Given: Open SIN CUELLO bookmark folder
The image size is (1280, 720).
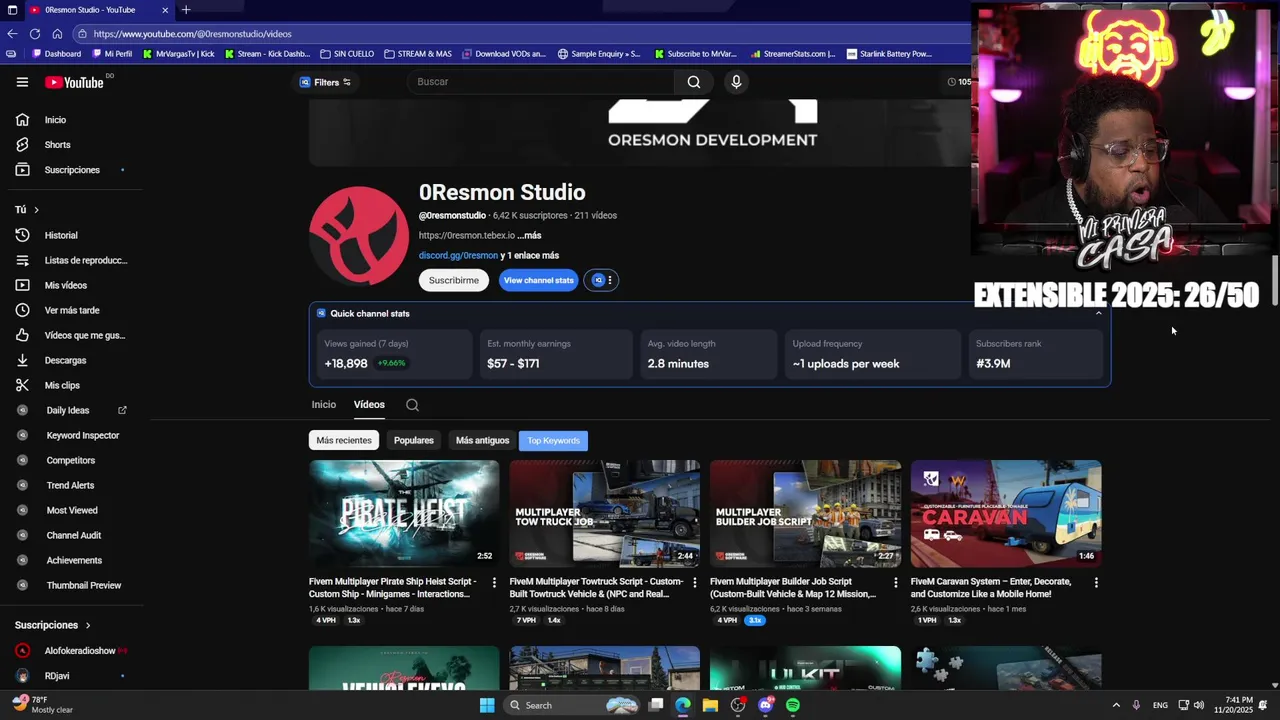Looking at the screenshot, I should (x=347, y=54).
